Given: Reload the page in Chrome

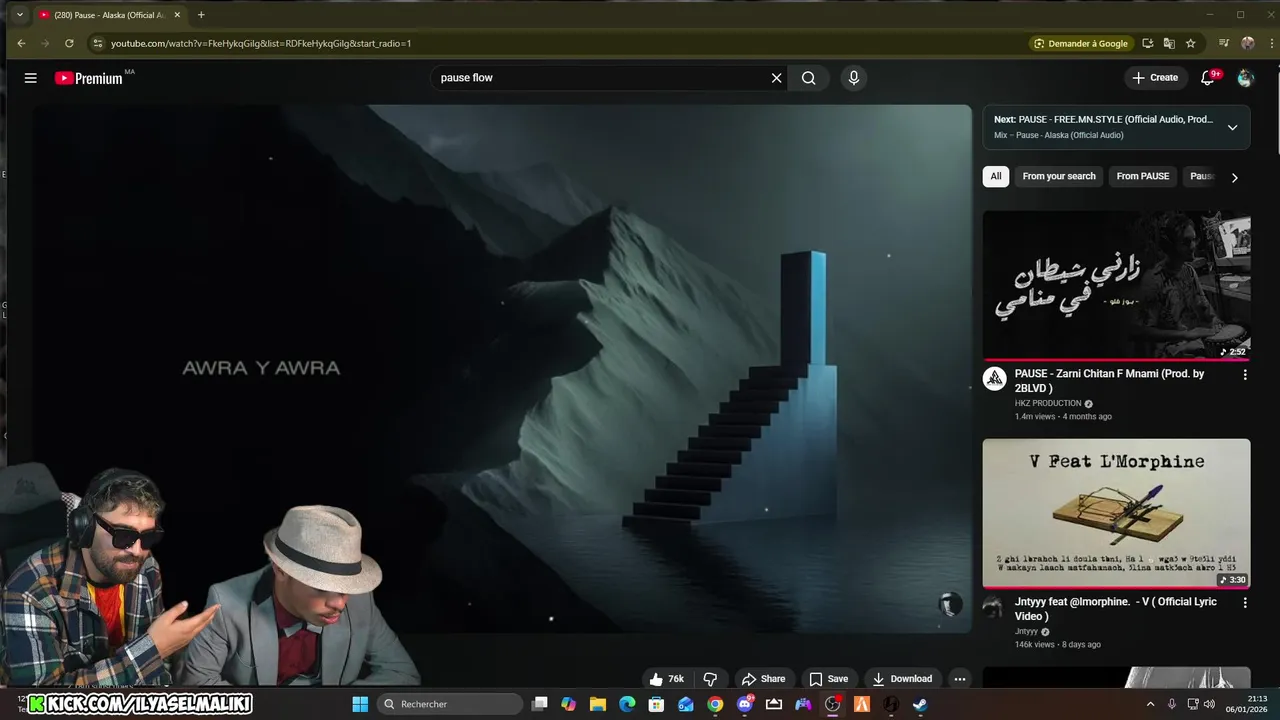Looking at the screenshot, I should [69, 43].
